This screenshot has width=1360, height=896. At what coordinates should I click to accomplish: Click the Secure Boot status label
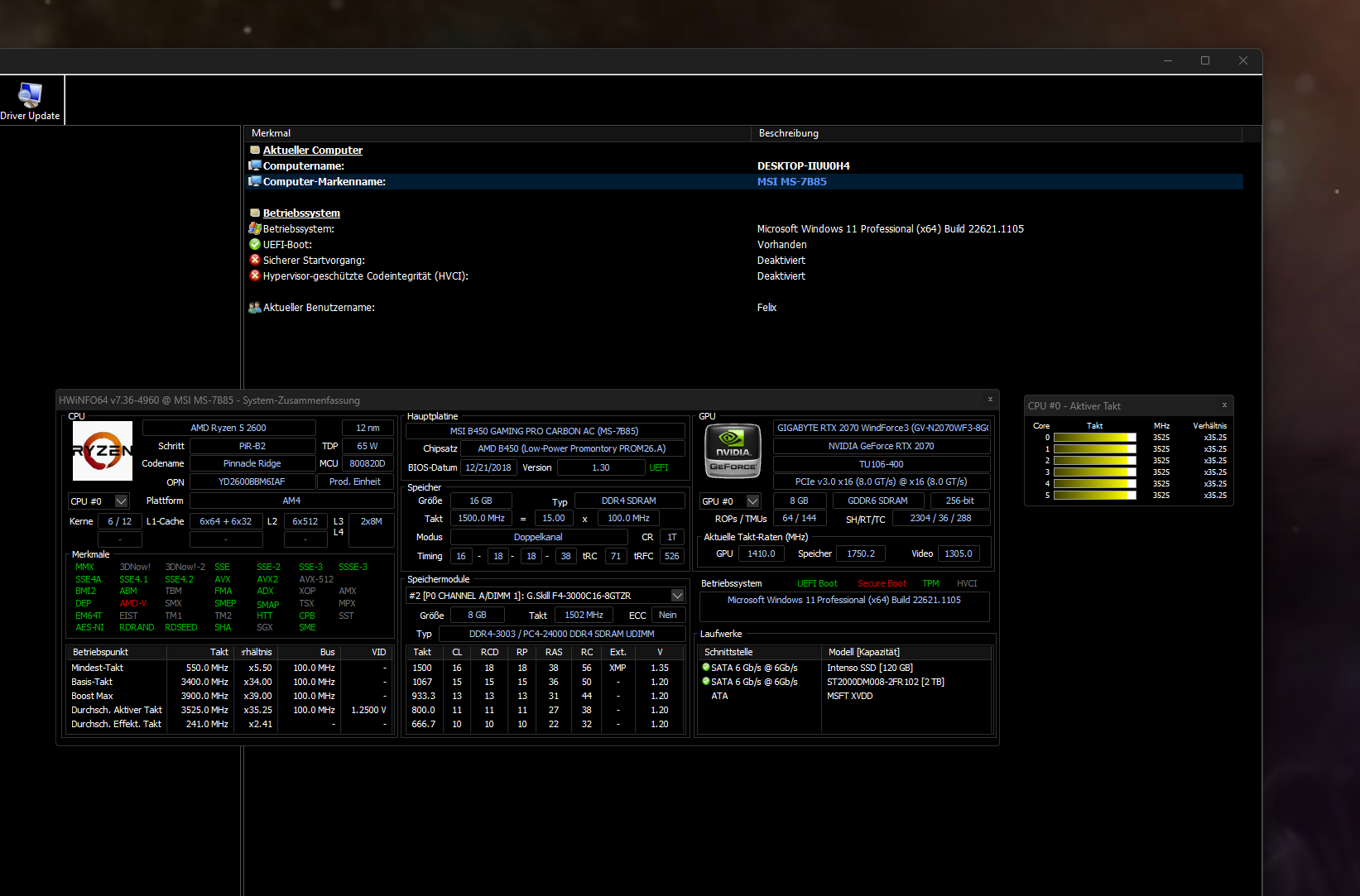pyautogui.click(x=882, y=583)
